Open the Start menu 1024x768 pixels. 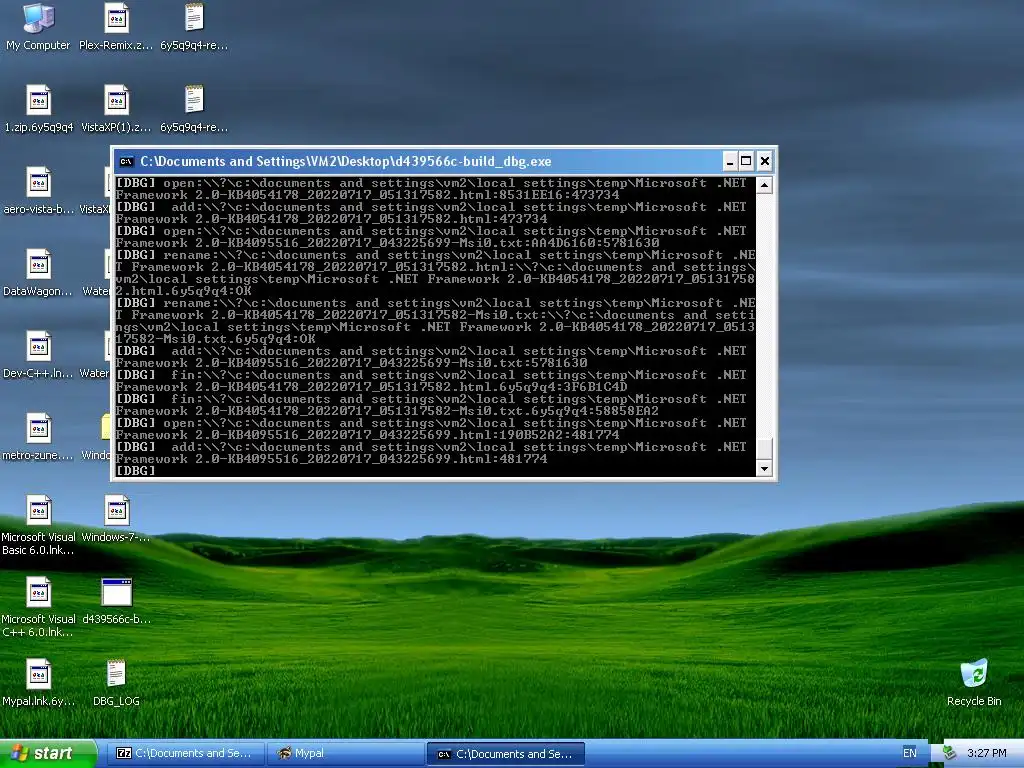pyautogui.click(x=48, y=754)
